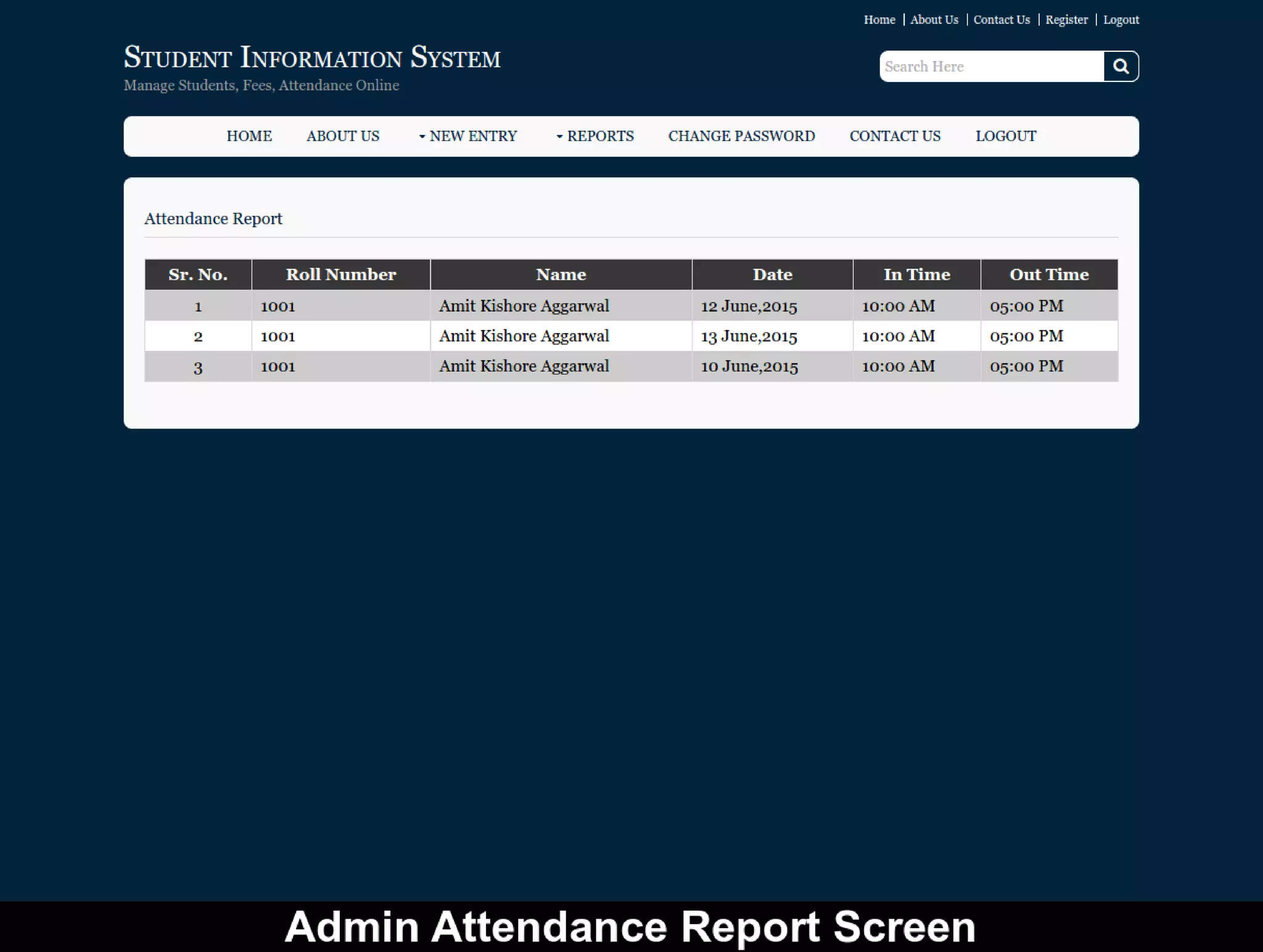Click the Manage Students, Fees, Attendance Online tagline
Screen dimensions: 1263x952
261,85
